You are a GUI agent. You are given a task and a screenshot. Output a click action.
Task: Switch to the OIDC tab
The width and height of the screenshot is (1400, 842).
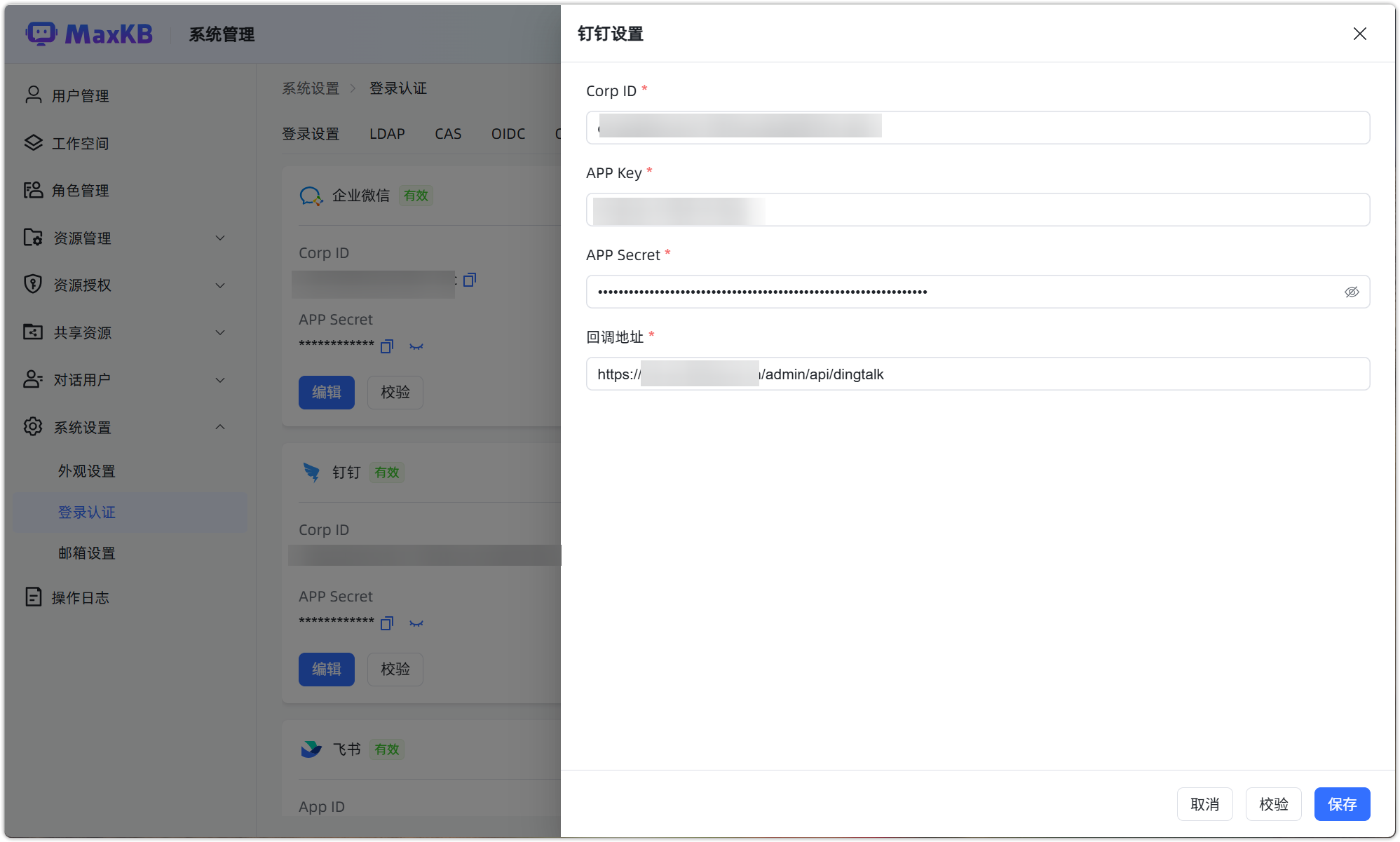[508, 133]
